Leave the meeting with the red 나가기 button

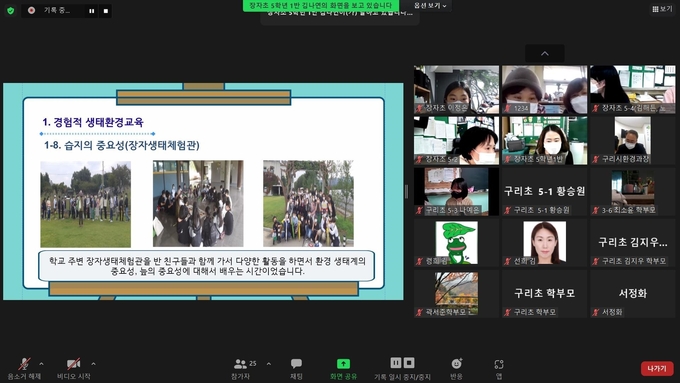[657, 368]
